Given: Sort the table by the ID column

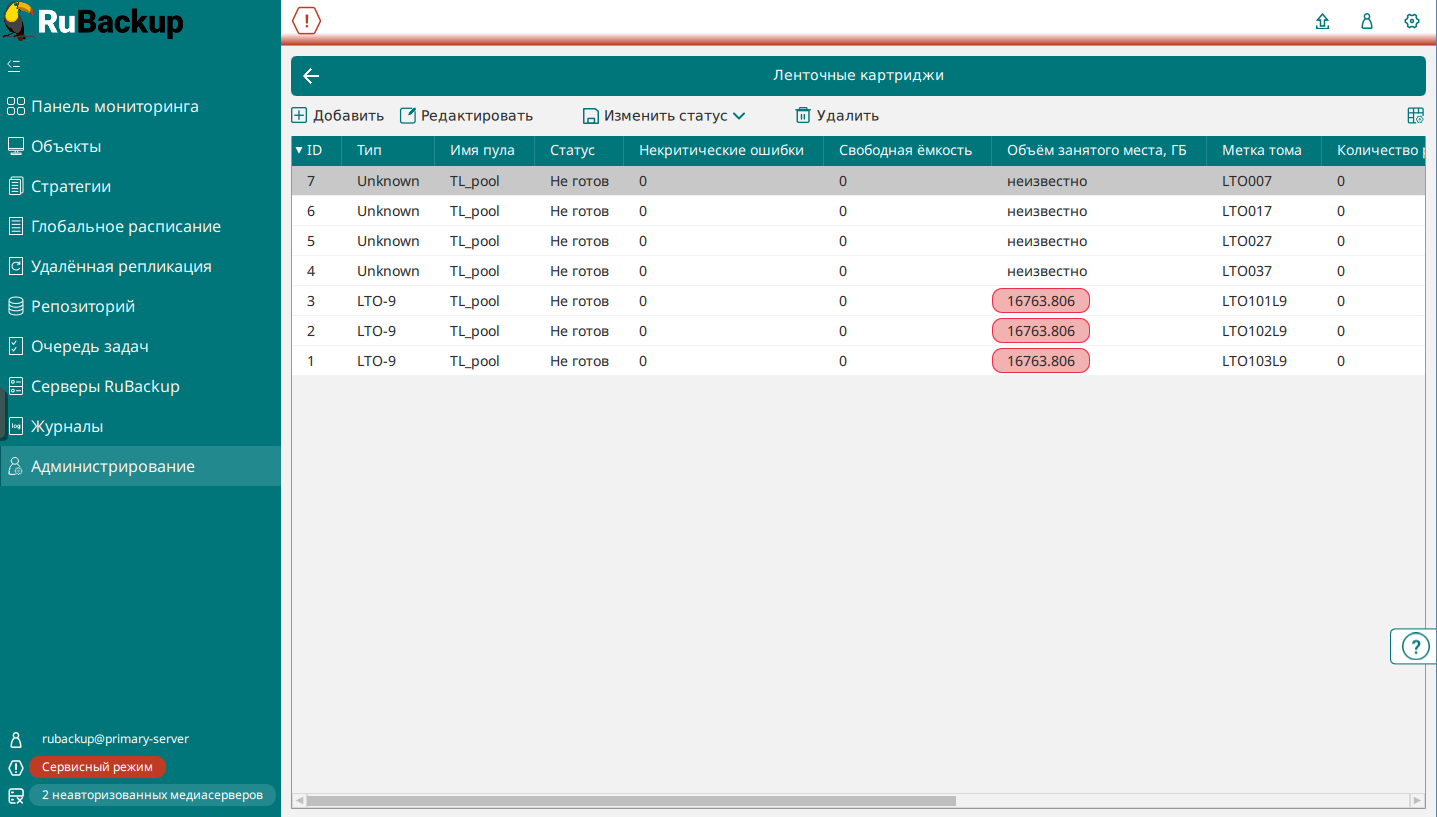Looking at the screenshot, I should (314, 151).
